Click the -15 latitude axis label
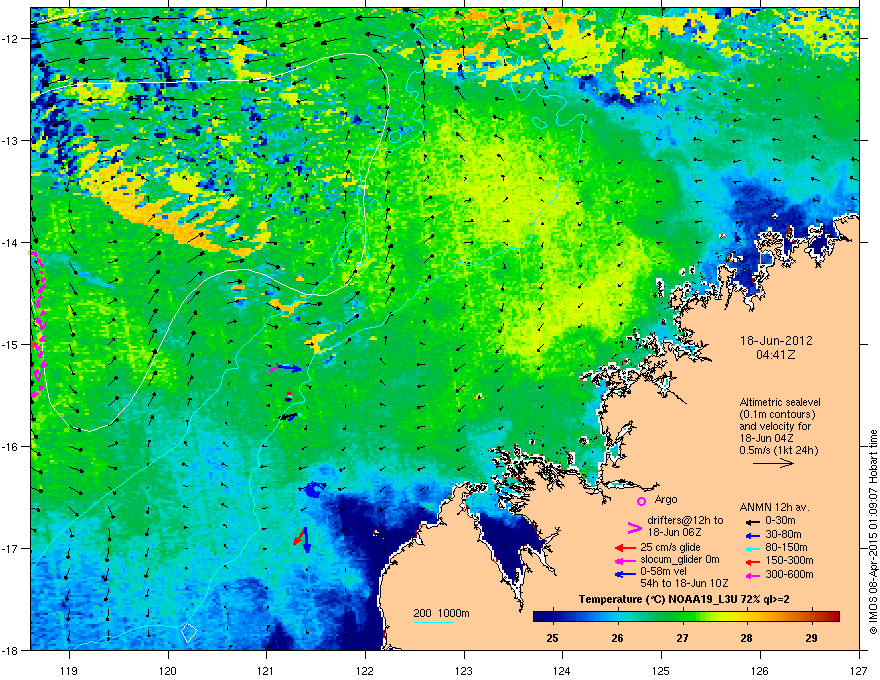 11,344
